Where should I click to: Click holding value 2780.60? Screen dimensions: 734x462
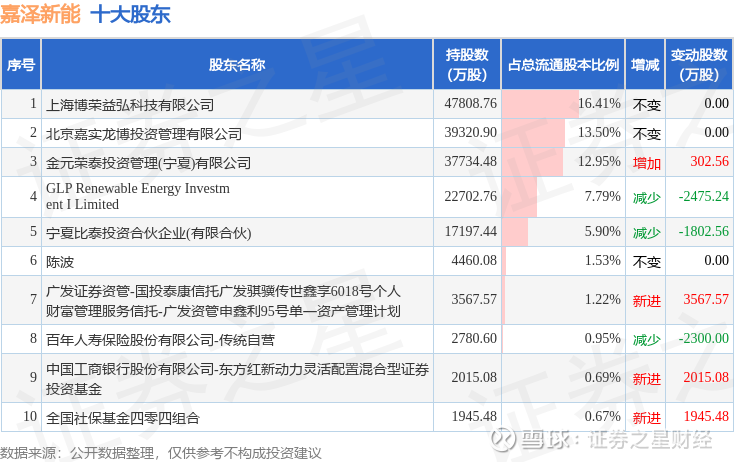pyautogui.click(x=474, y=338)
